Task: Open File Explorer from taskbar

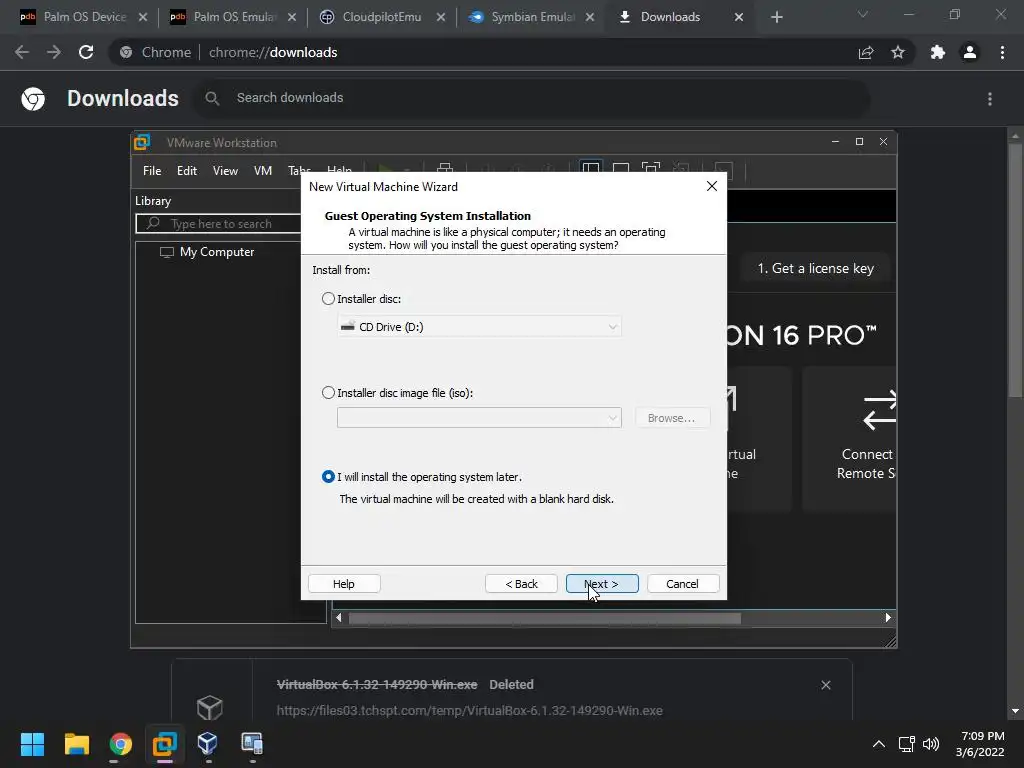Action: coord(76,744)
